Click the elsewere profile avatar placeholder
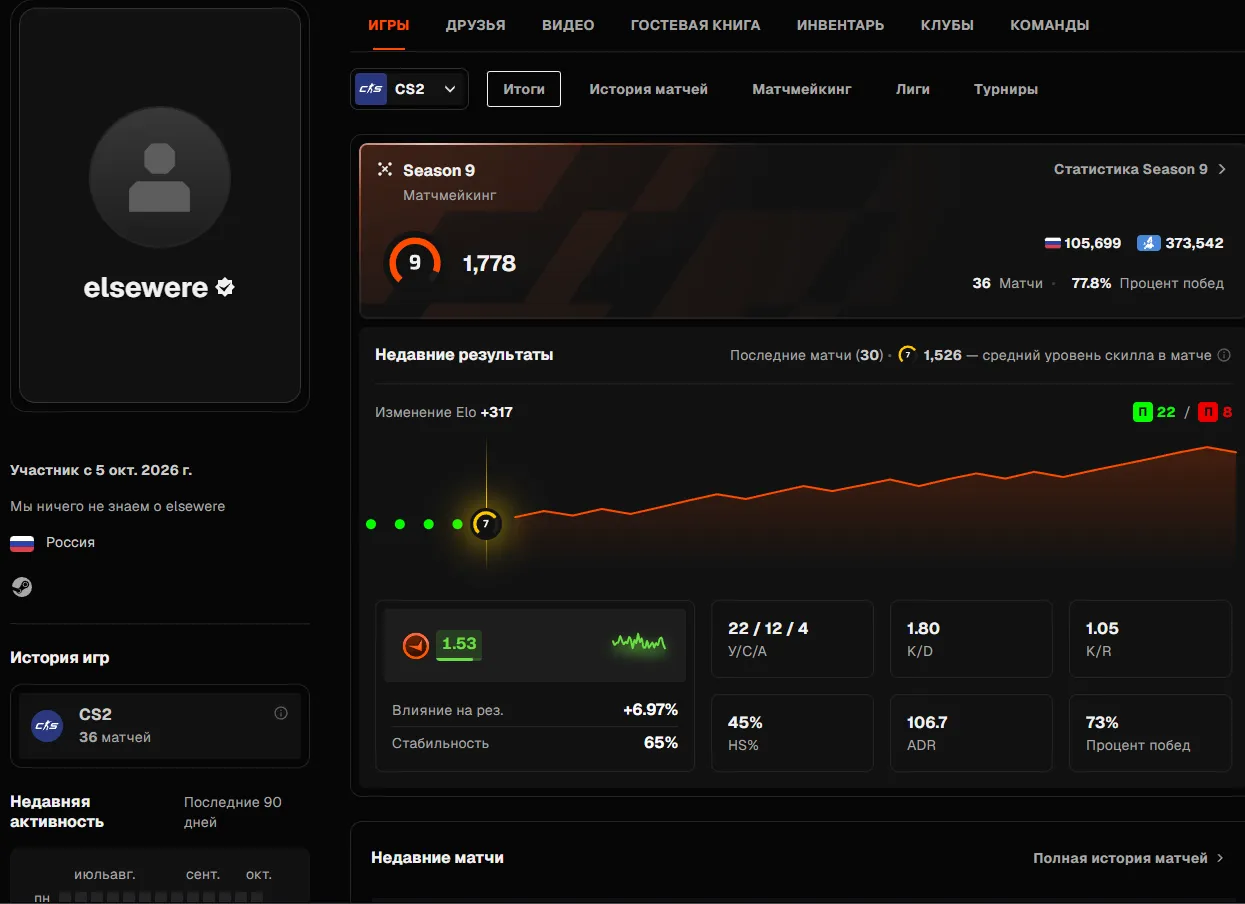 tap(160, 177)
